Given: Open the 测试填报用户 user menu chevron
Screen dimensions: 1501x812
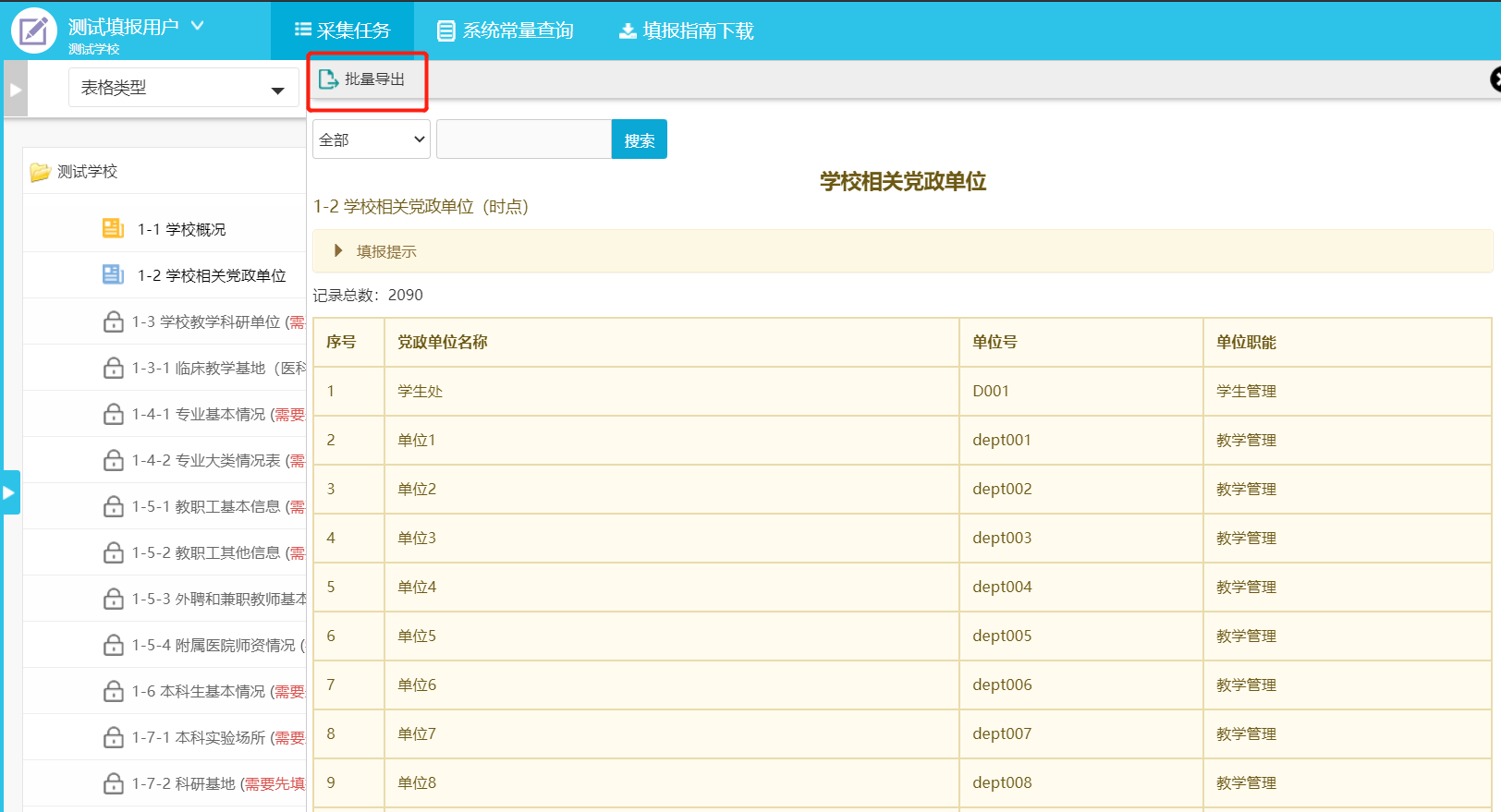Looking at the screenshot, I should coord(197,26).
